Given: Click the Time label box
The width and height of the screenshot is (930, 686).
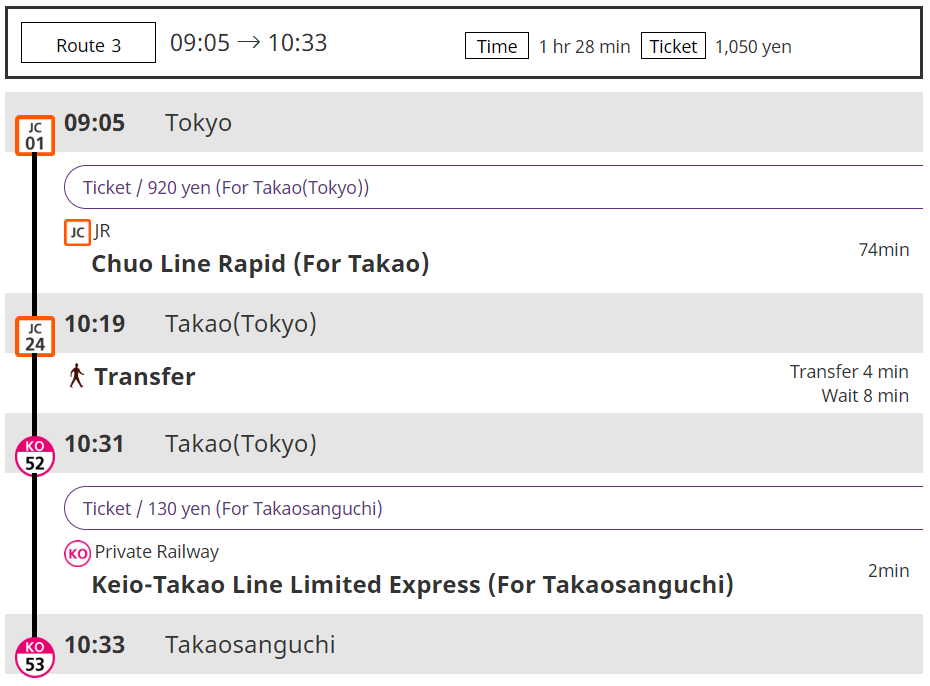Looking at the screenshot, I should coord(497,46).
